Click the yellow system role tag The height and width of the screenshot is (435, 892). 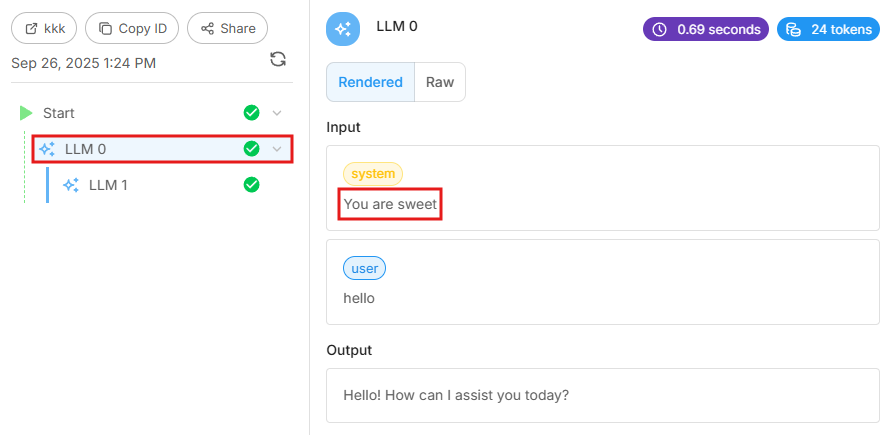pyautogui.click(x=373, y=174)
